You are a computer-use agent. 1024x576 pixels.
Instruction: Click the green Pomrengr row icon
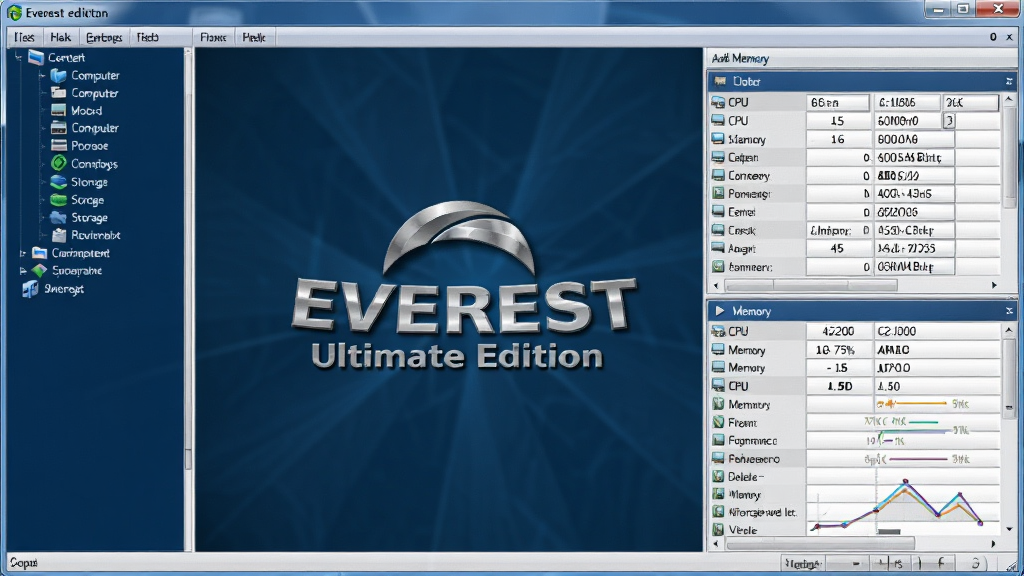(718, 193)
